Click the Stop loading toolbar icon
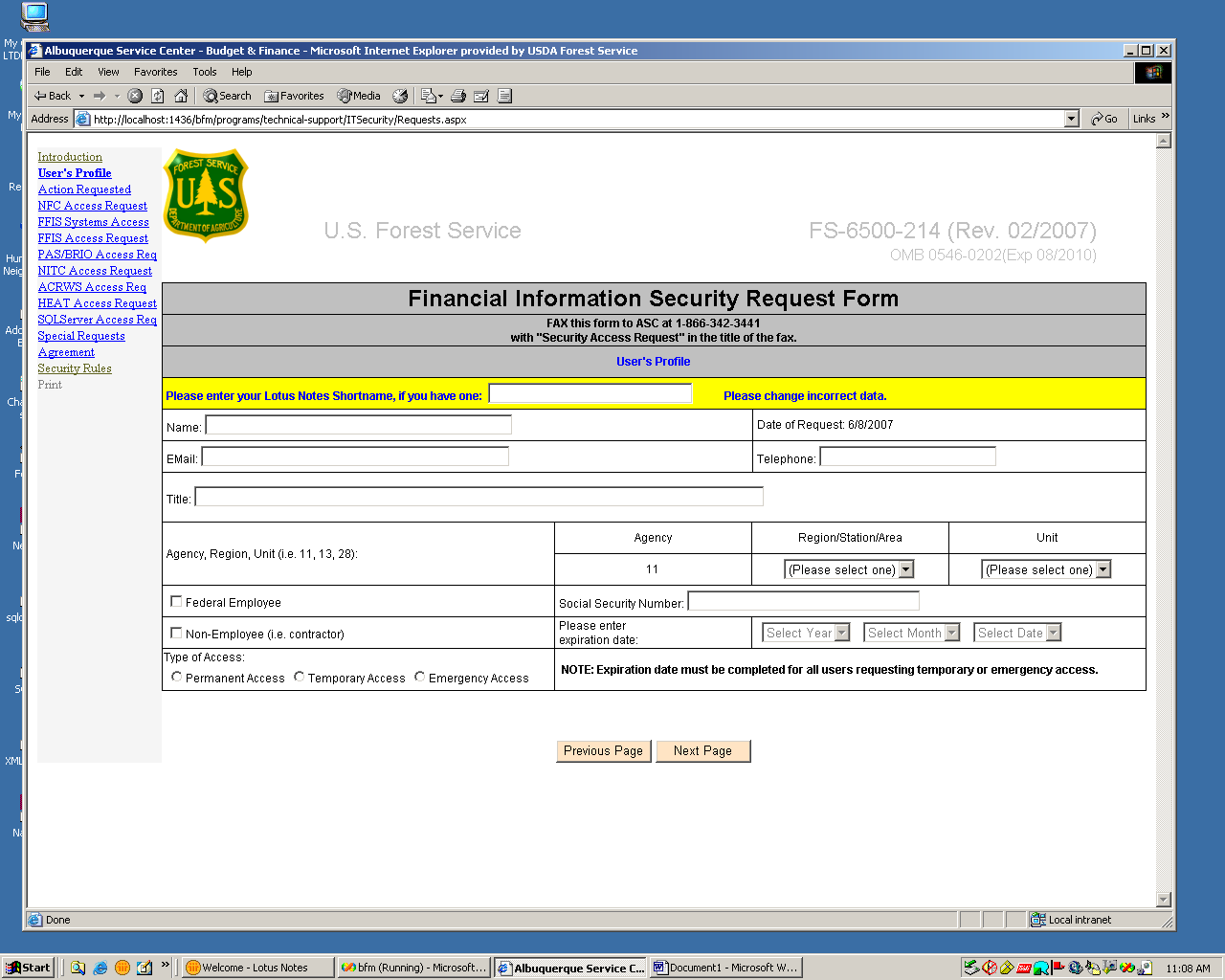1225x980 pixels. point(135,96)
